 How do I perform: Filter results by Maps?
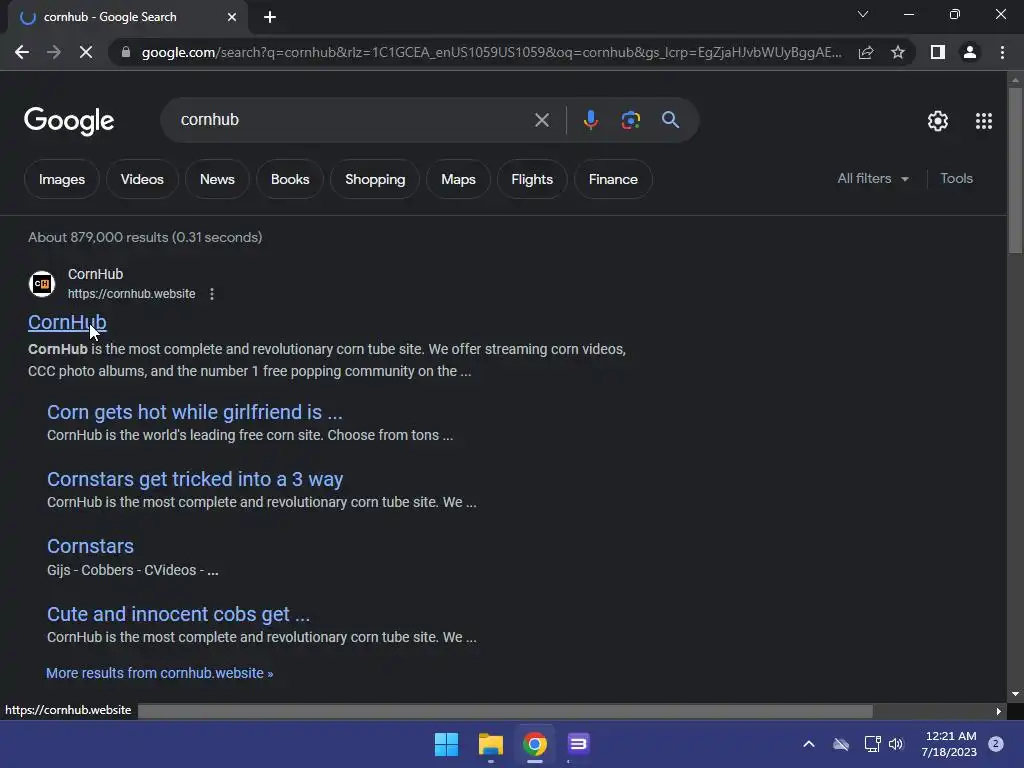tap(458, 179)
